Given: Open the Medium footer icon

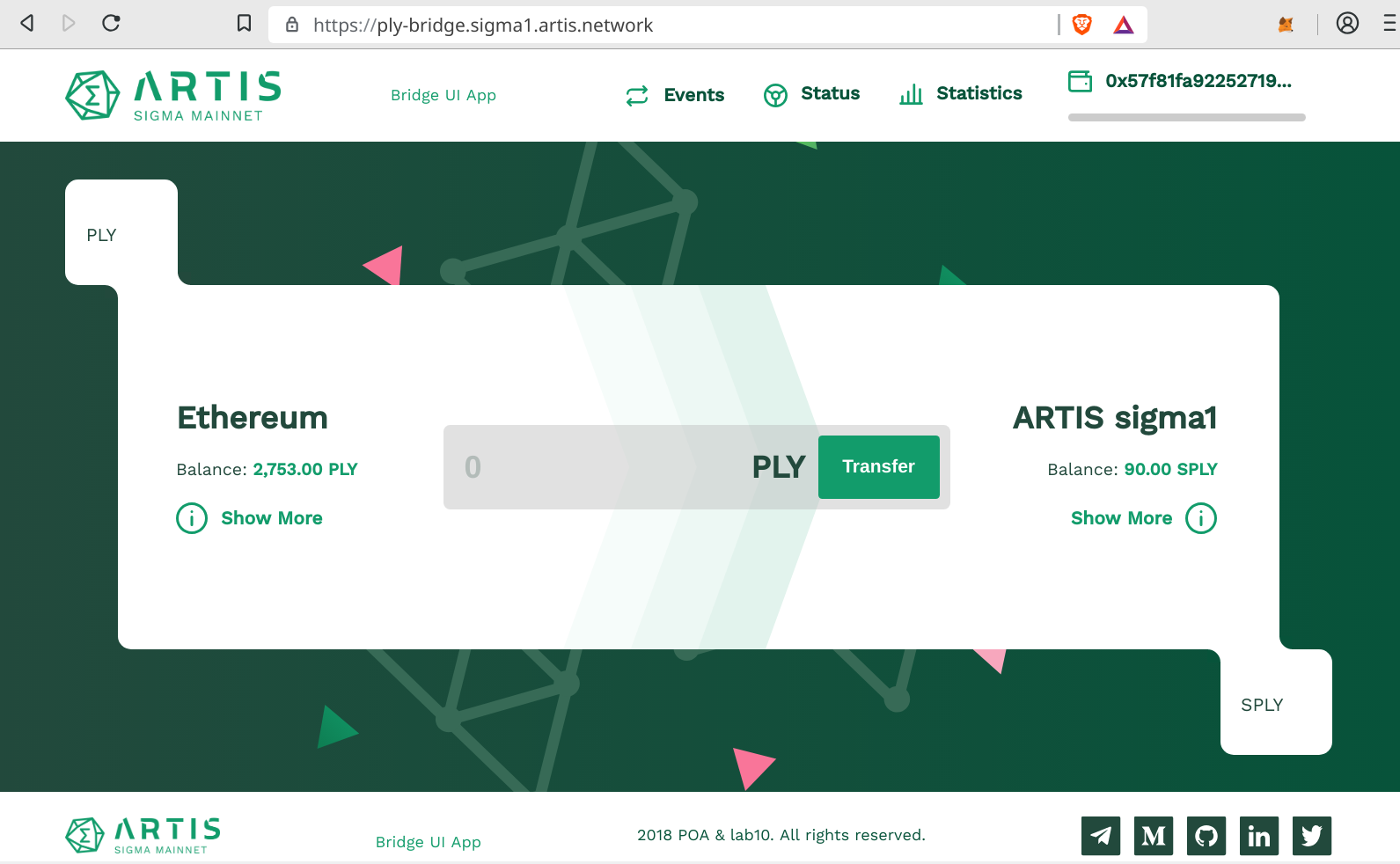Looking at the screenshot, I should 1154,836.
